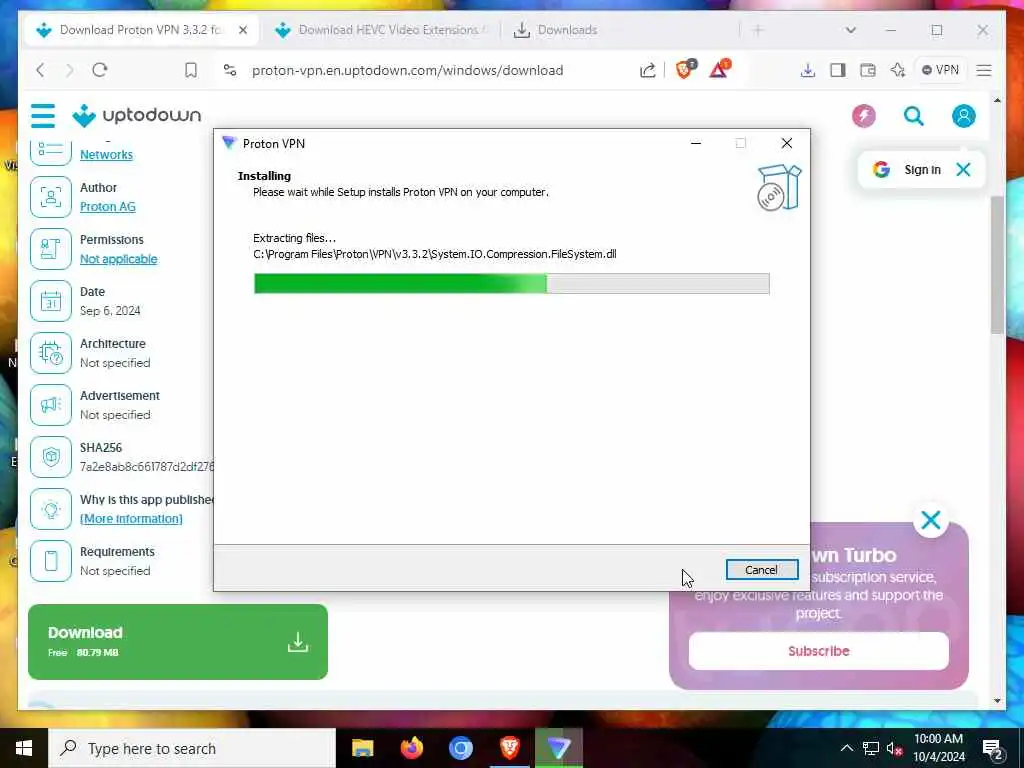Bookmark this page icon

coord(191,70)
